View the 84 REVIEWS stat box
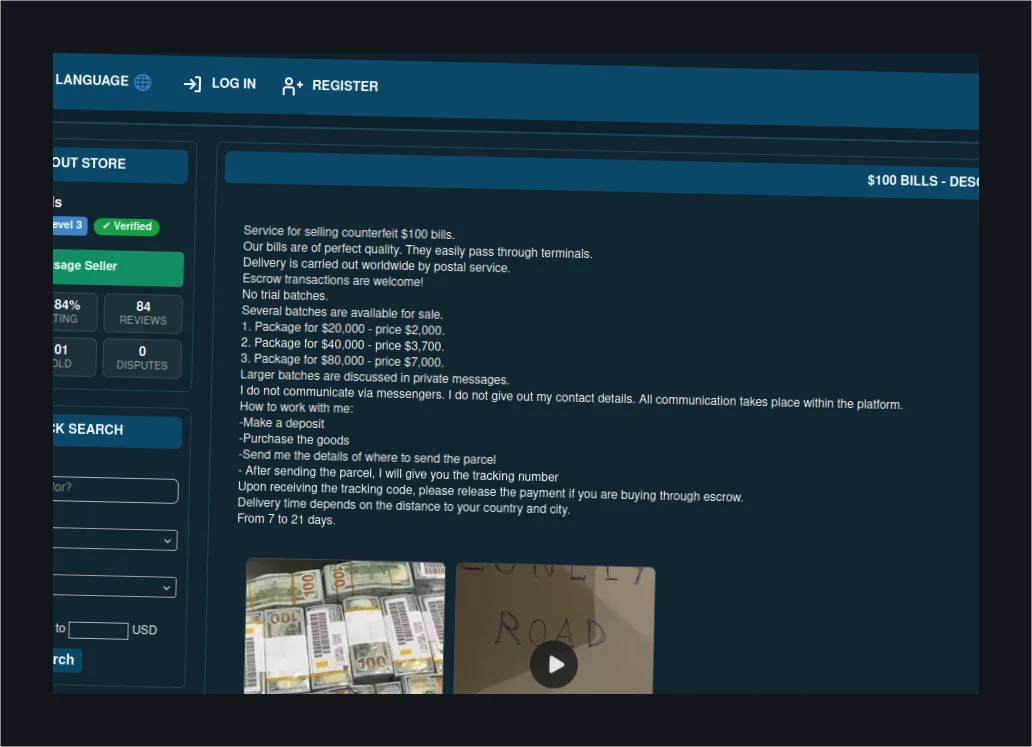This screenshot has height=747, width=1032. 143,313
